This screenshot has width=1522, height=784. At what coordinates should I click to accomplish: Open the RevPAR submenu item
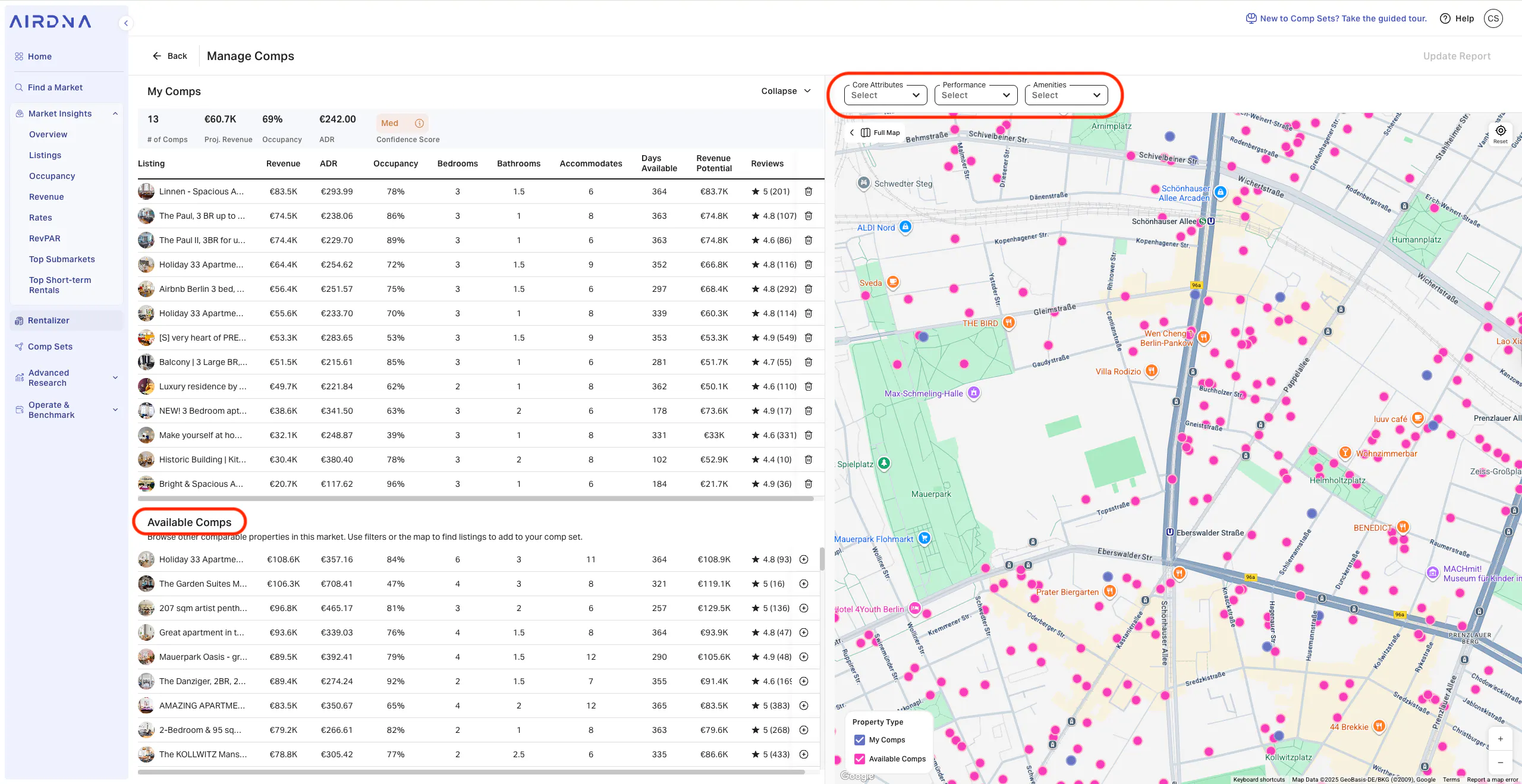click(45, 238)
